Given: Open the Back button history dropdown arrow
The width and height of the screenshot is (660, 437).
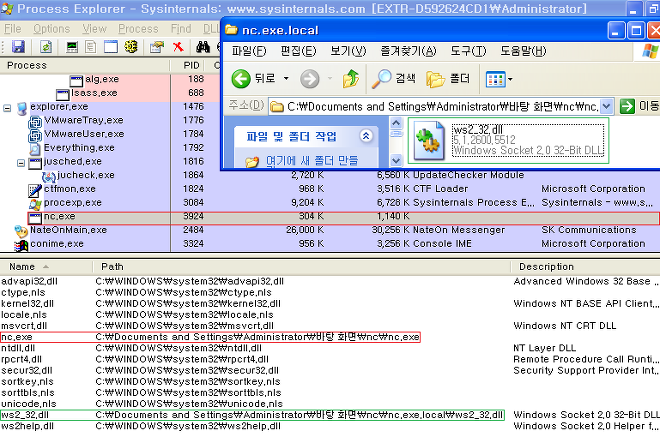Looking at the screenshot, I should click(286, 78).
